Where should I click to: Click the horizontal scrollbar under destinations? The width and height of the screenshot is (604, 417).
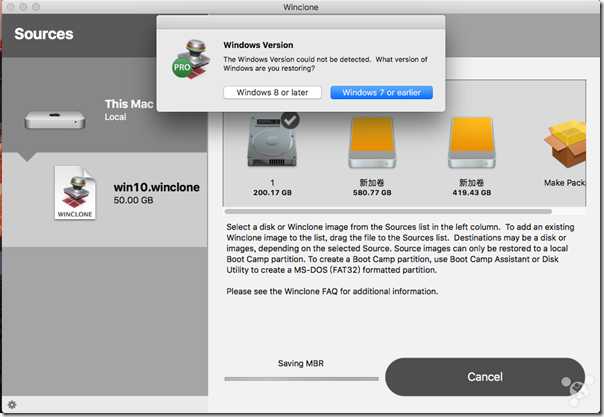click(388, 211)
